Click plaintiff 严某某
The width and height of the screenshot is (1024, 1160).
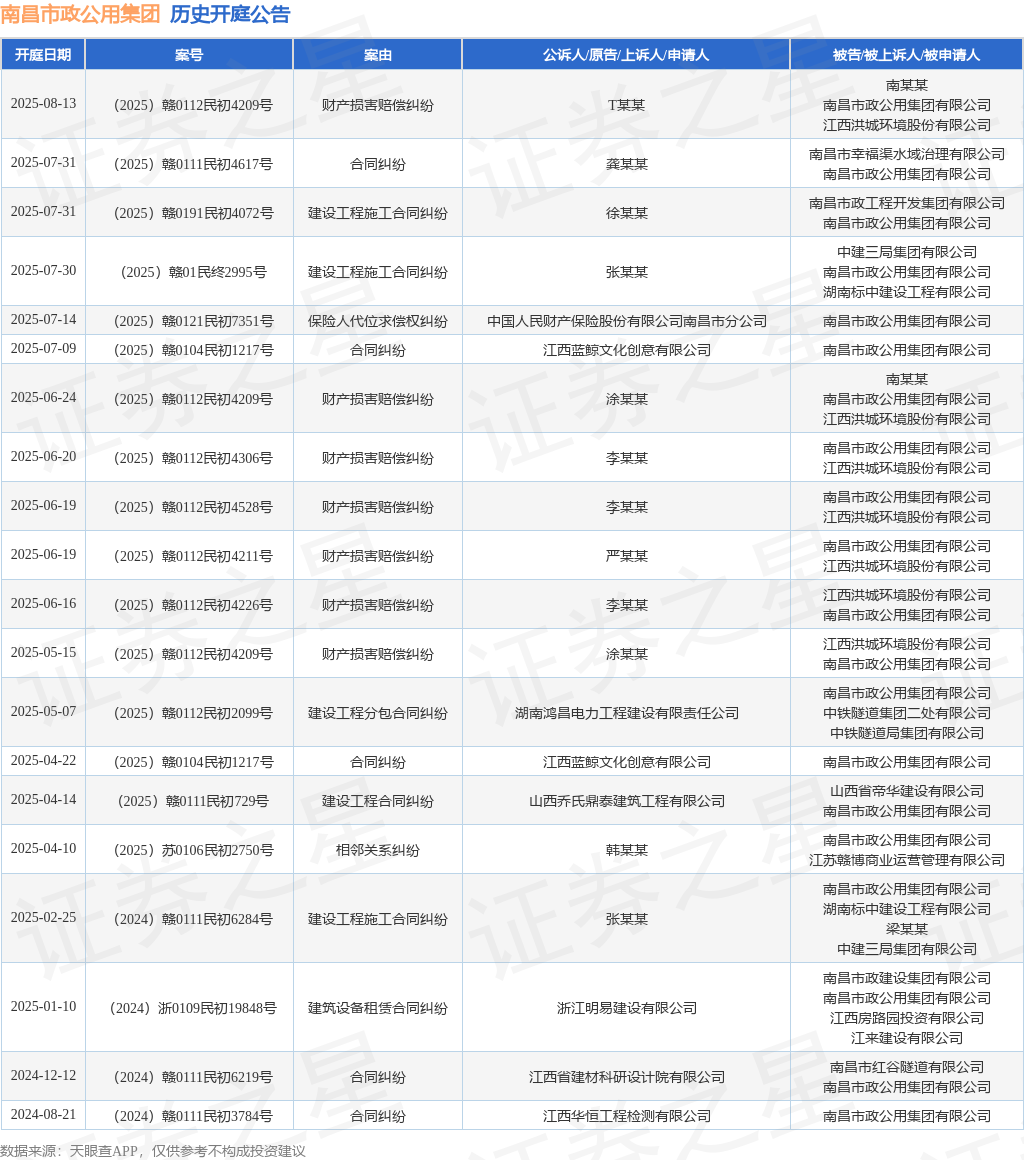627,556
